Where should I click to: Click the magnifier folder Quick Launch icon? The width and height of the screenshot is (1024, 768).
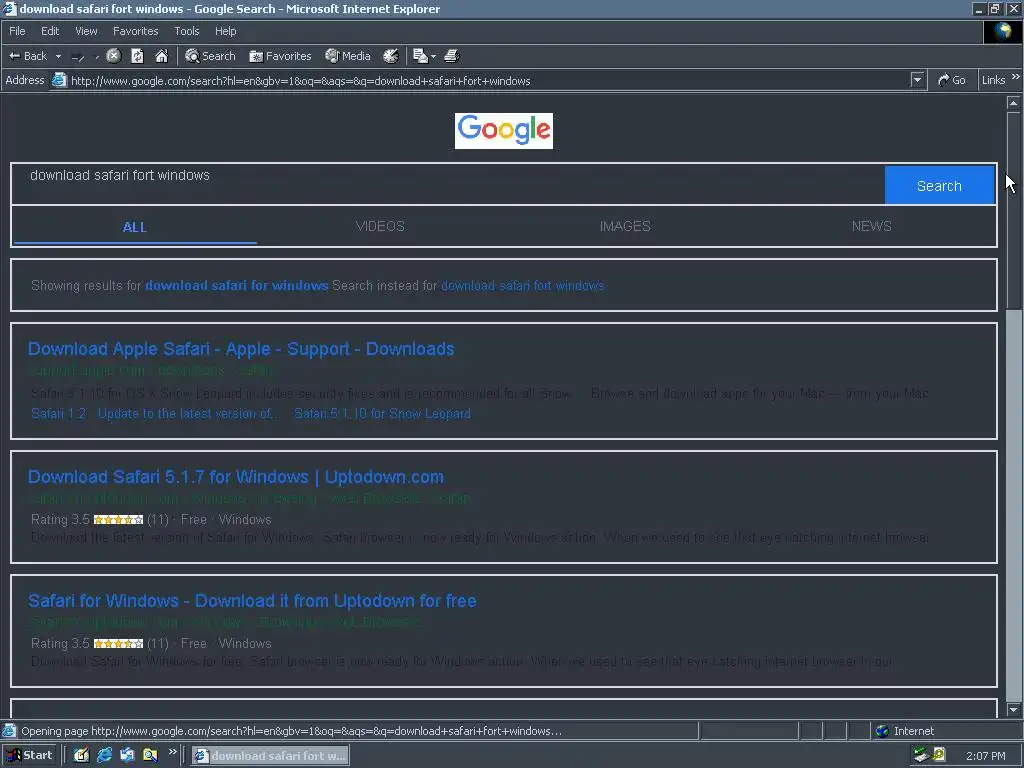150,756
